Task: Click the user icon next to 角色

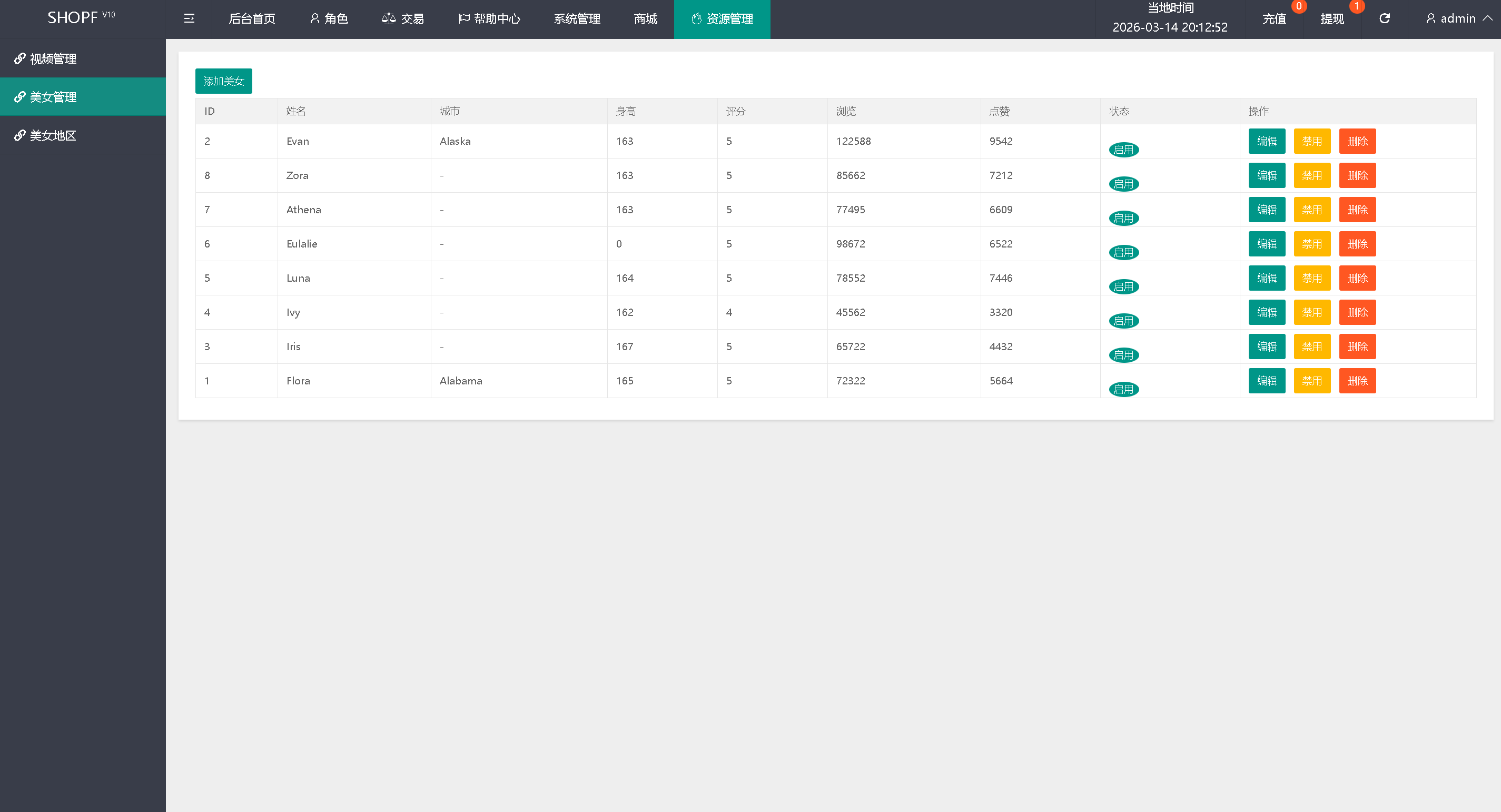Action: tap(314, 18)
